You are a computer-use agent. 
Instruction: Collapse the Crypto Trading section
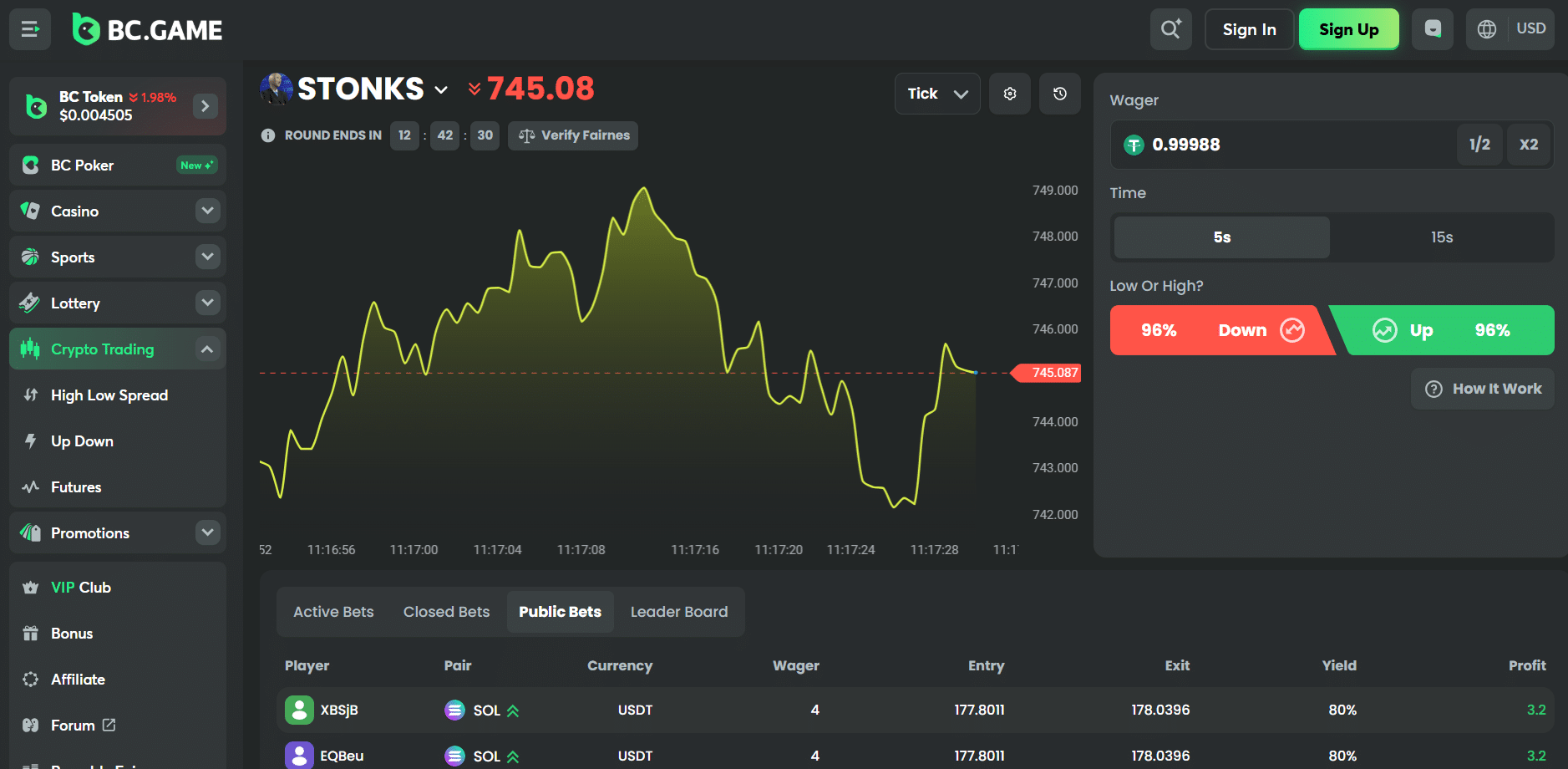208,349
